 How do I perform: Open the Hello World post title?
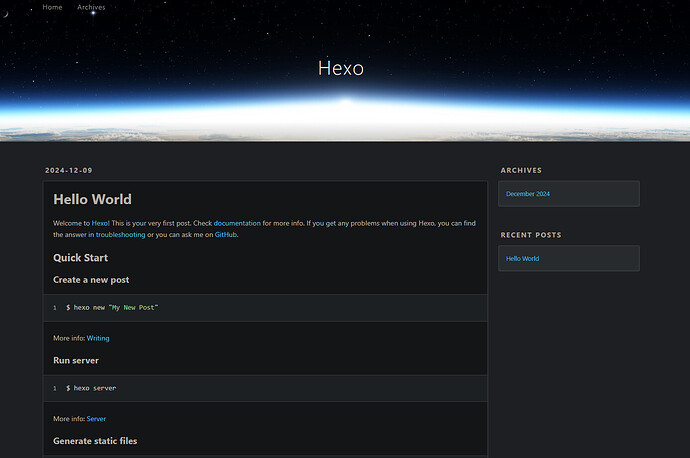point(92,199)
